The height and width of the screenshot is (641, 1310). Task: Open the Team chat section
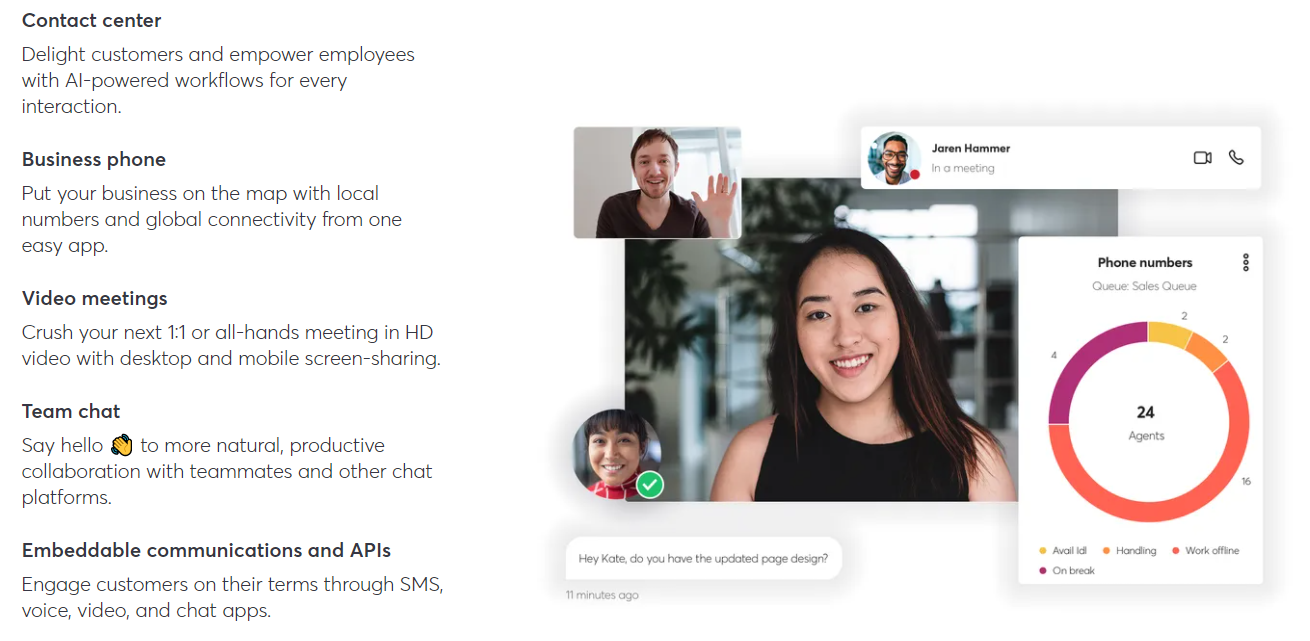click(71, 411)
